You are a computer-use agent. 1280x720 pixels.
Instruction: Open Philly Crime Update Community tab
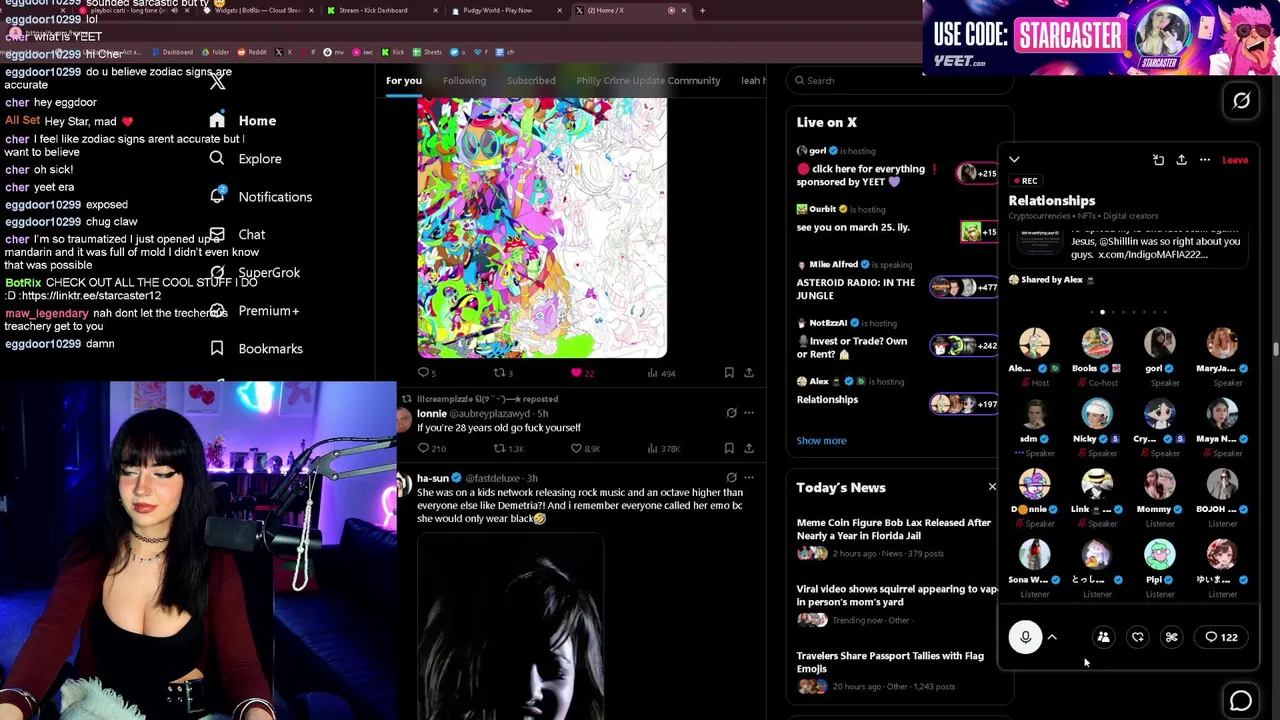(648, 80)
